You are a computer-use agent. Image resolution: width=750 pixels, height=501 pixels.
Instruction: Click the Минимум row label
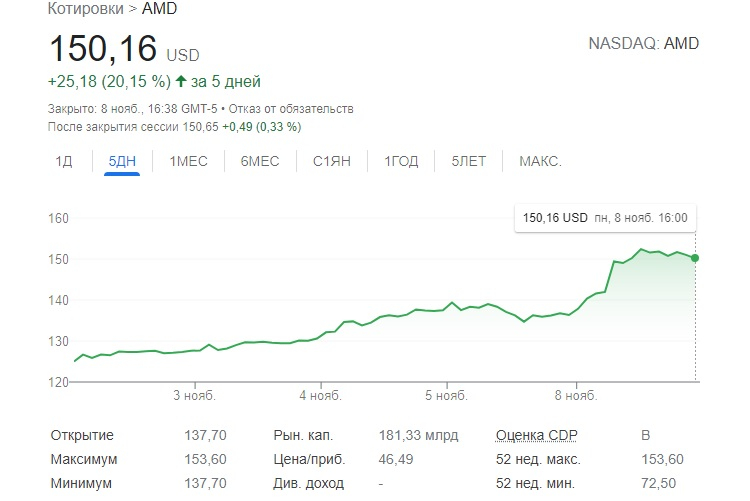coord(81,483)
